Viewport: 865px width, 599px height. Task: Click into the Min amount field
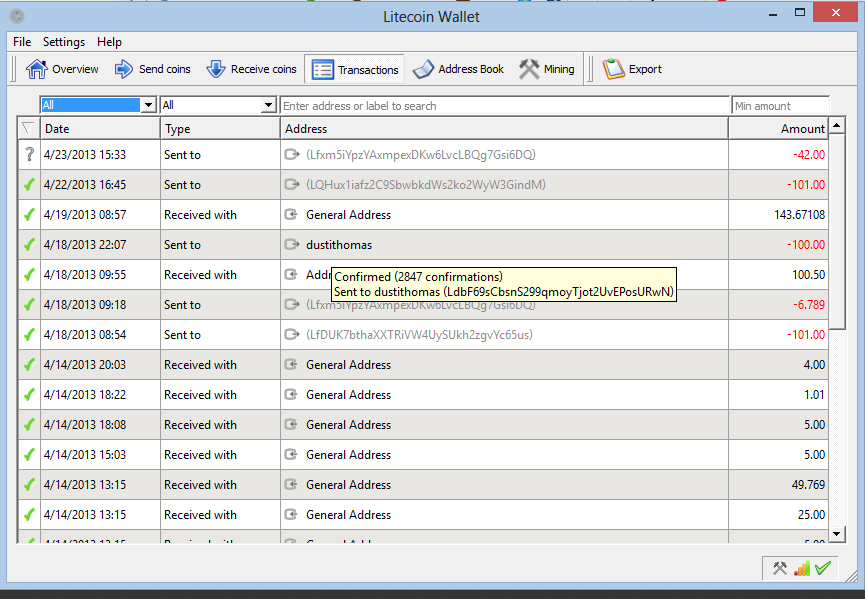point(781,105)
